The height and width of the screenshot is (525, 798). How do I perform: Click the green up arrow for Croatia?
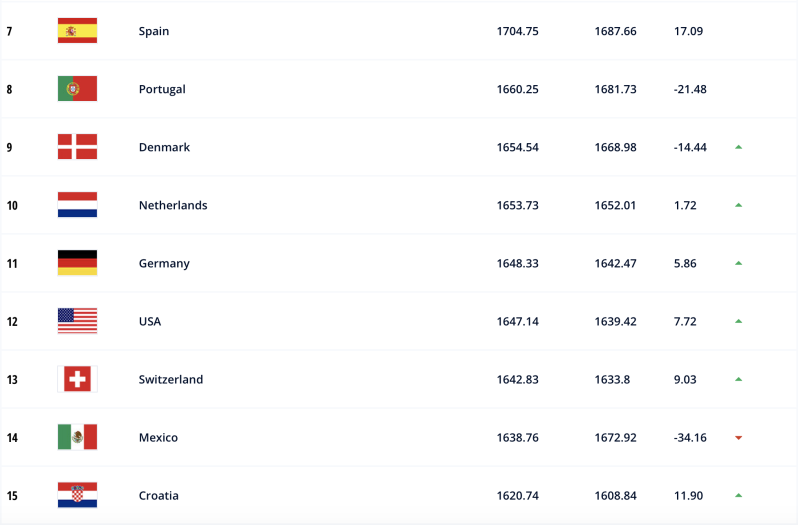pyautogui.click(x=738, y=495)
